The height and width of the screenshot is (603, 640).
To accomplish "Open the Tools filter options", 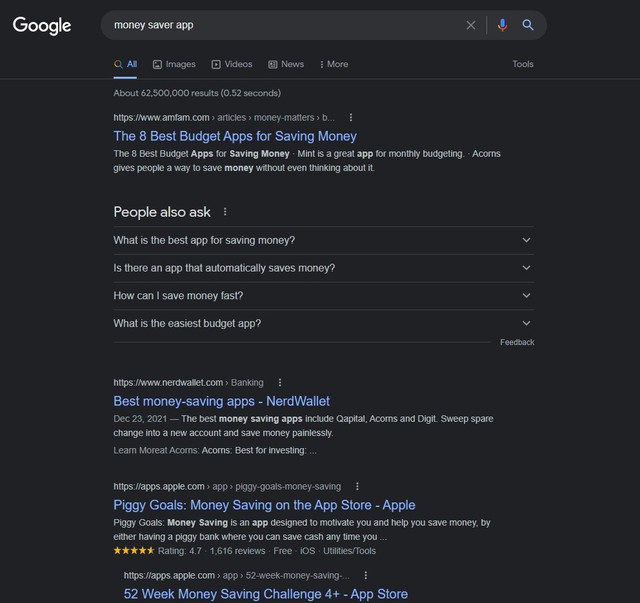I will (523, 64).
